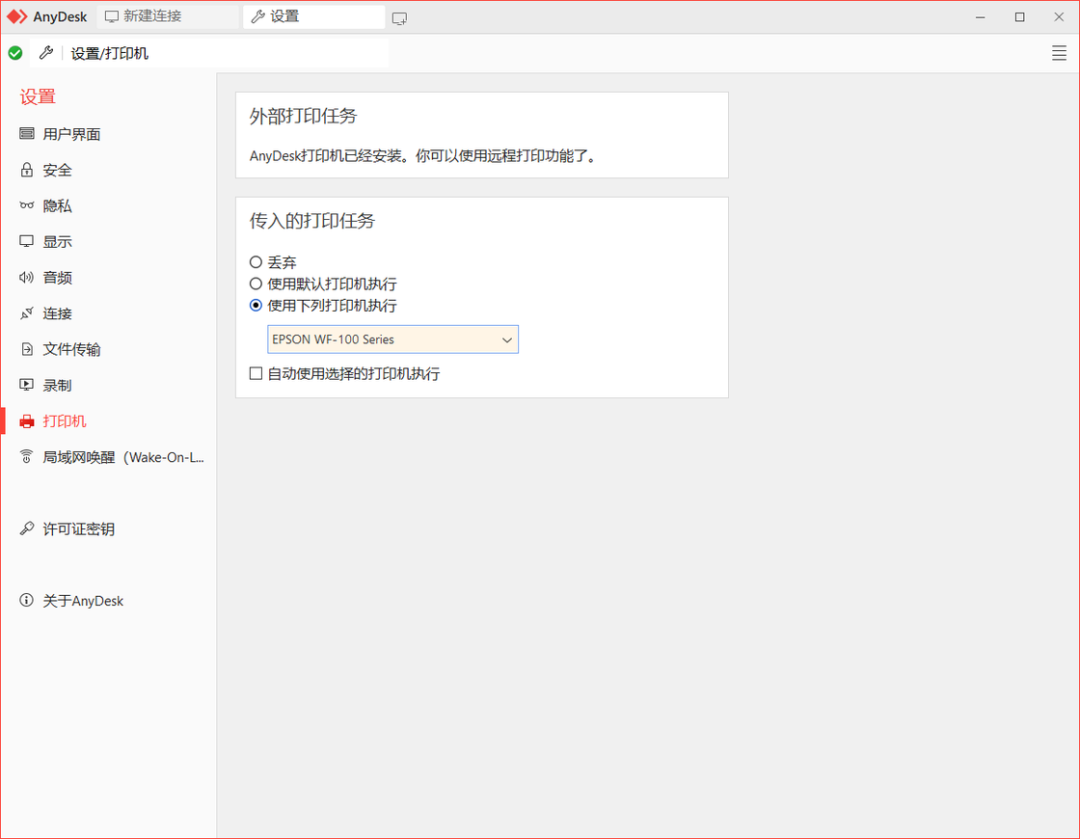Maximize the AnyDesk window
The height and width of the screenshot is (839, 1080).
pos(1019,17)
